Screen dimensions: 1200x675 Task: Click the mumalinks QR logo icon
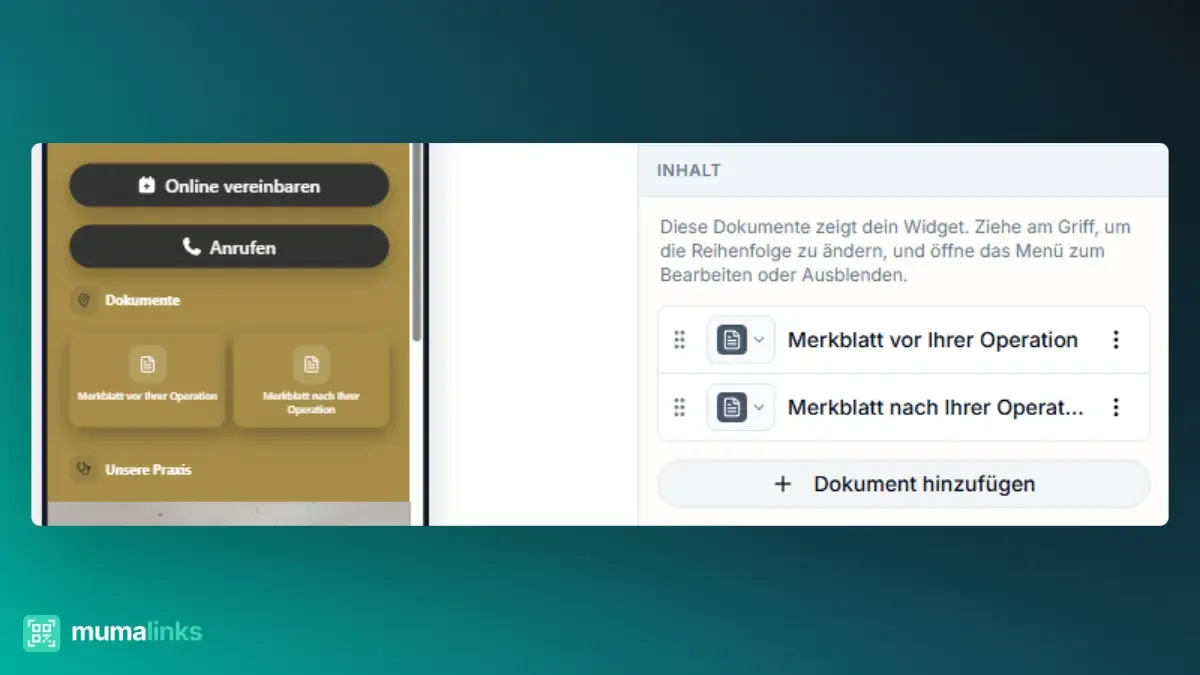42,633
